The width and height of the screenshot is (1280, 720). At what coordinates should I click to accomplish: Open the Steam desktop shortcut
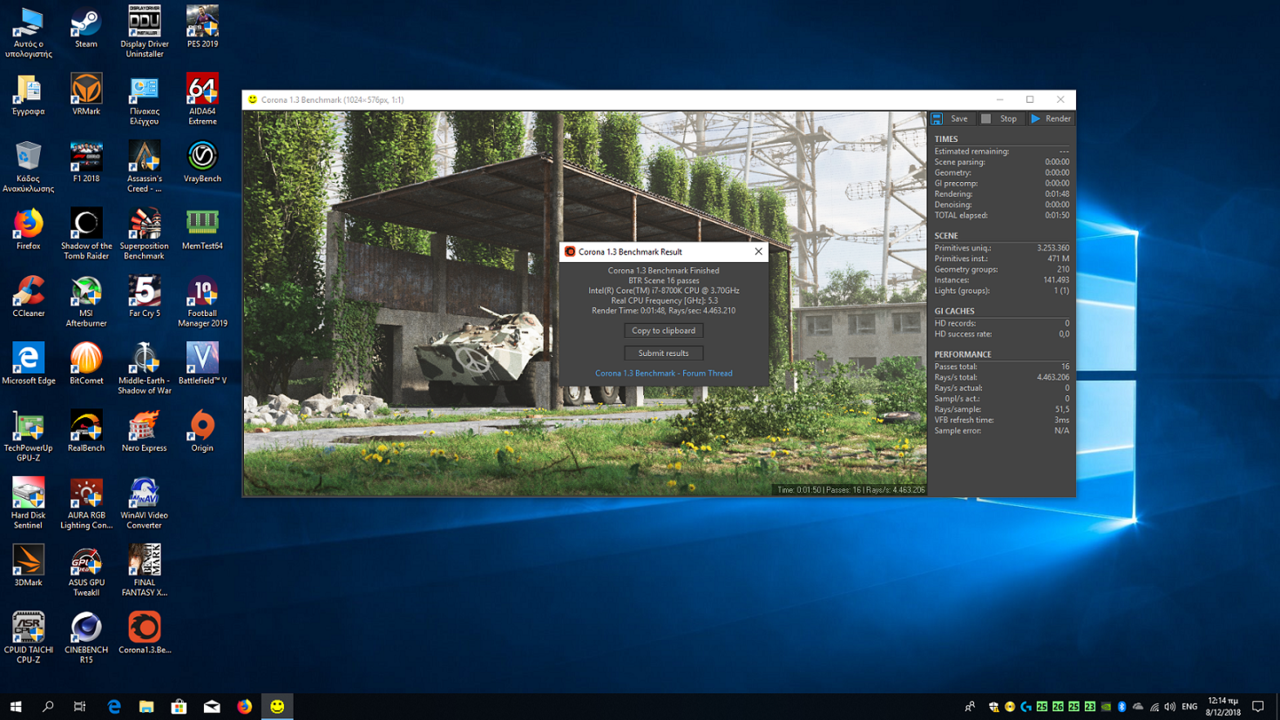tap(86, 28)
